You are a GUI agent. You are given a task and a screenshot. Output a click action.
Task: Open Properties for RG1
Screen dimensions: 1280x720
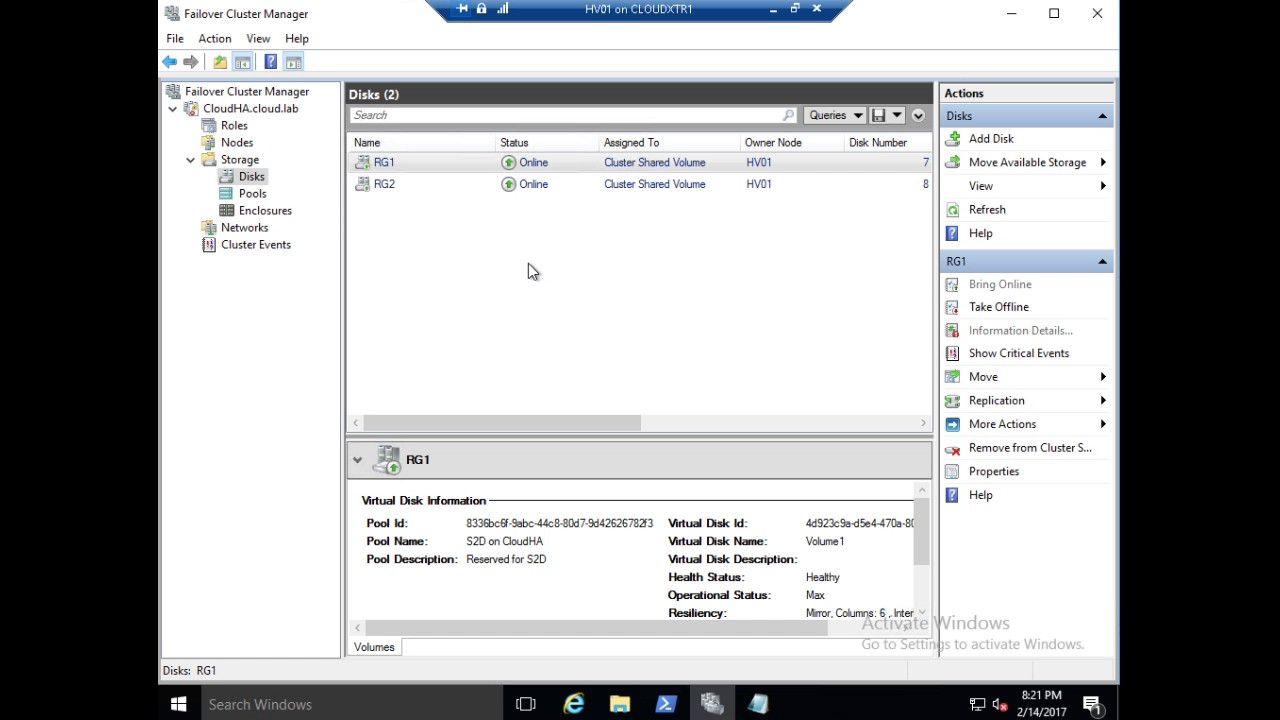pos(993,471)
